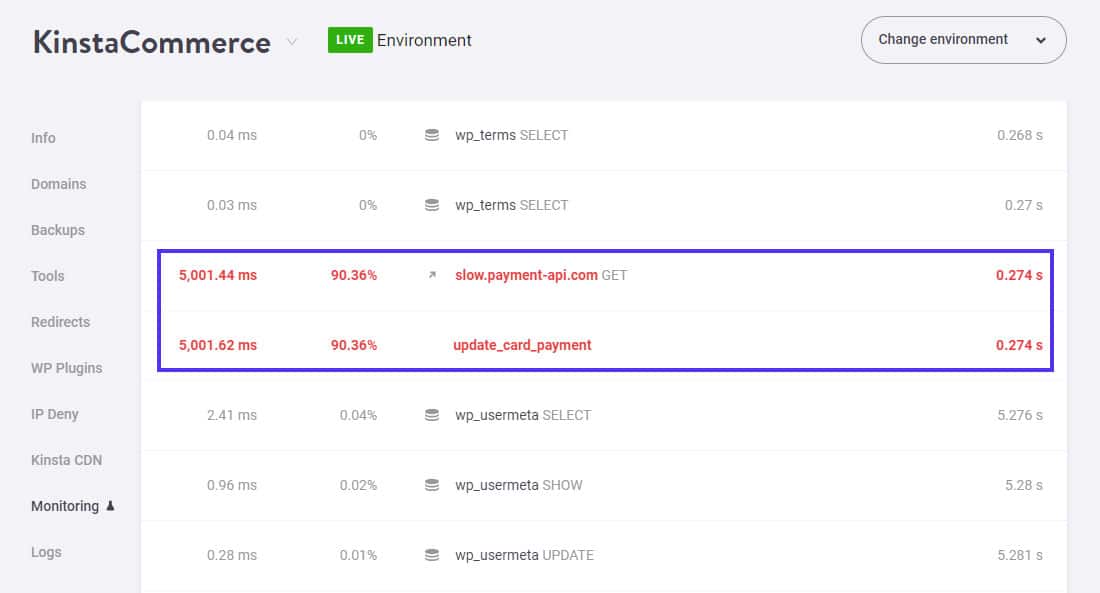
Task: Click database icon on wp_usermeta SHOW row
Action: coord(430,485)
